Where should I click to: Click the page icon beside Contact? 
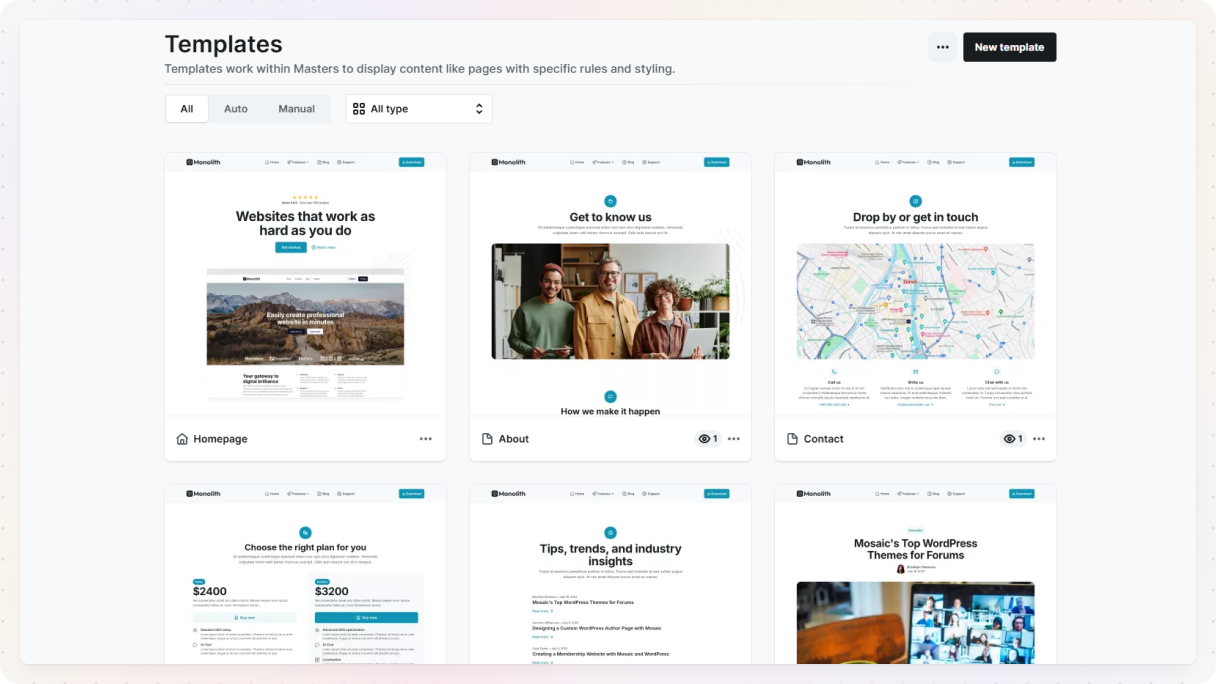click(x=792, y=439)
